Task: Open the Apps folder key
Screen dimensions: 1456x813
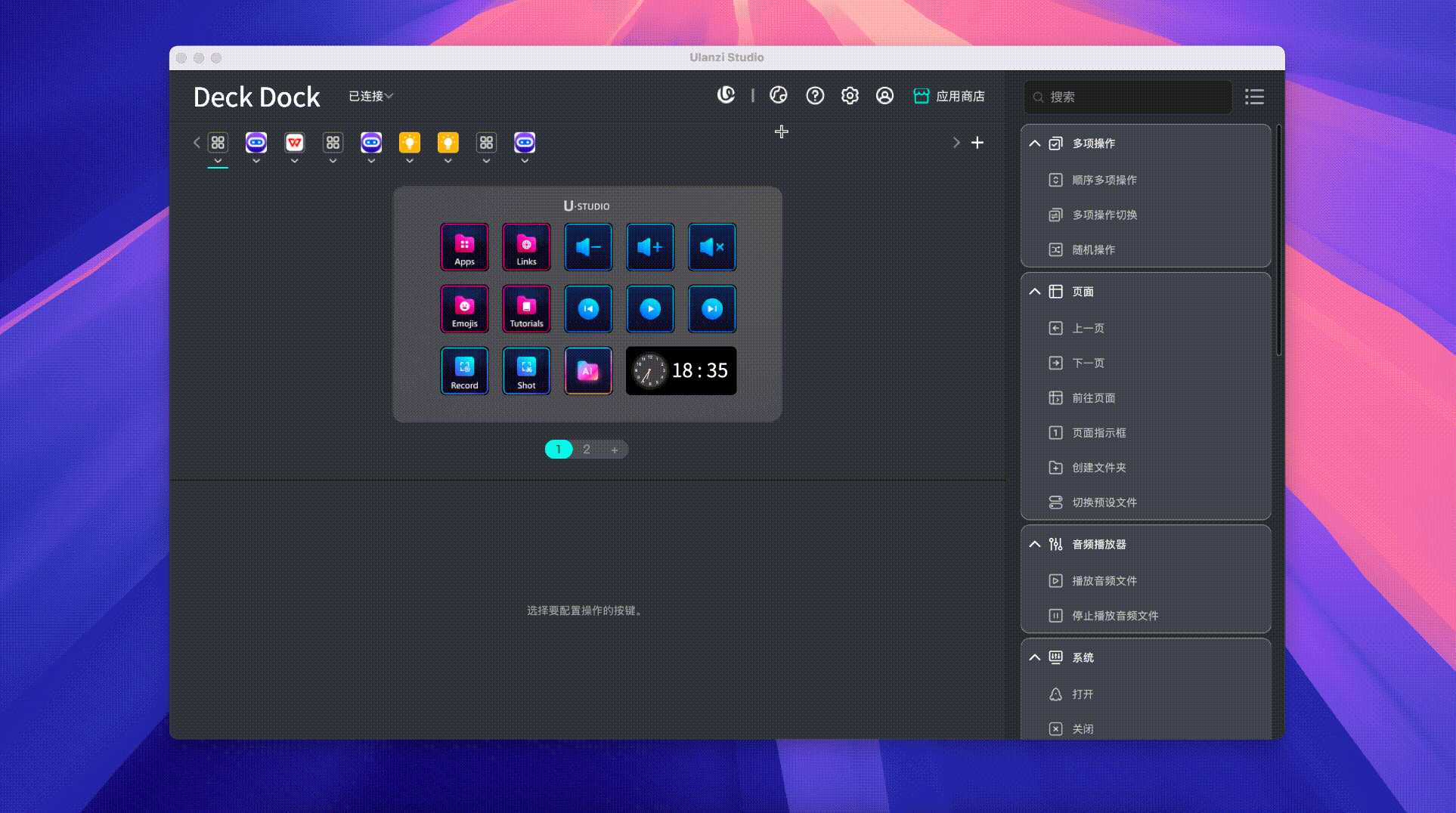Action: coord(464,247)
